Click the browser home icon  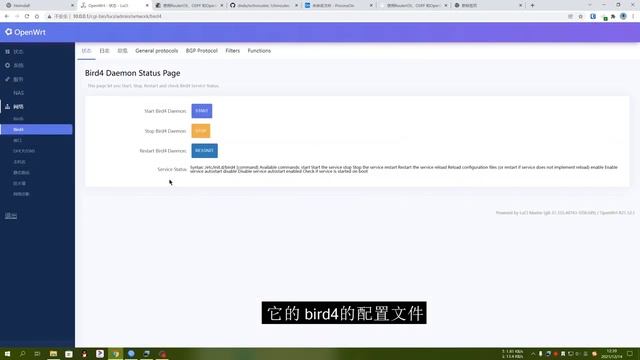(37, 16)
